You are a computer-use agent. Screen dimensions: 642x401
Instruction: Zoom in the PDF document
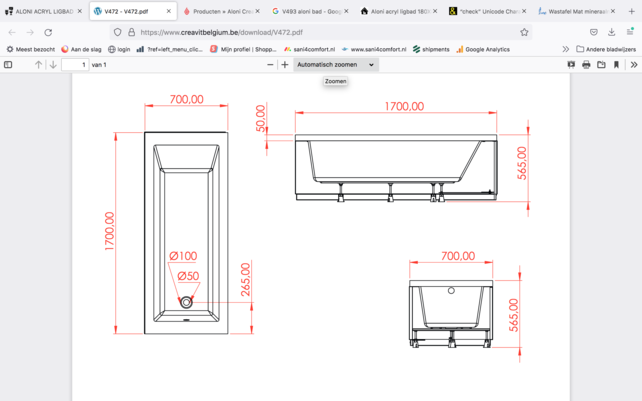coord(285,65)
